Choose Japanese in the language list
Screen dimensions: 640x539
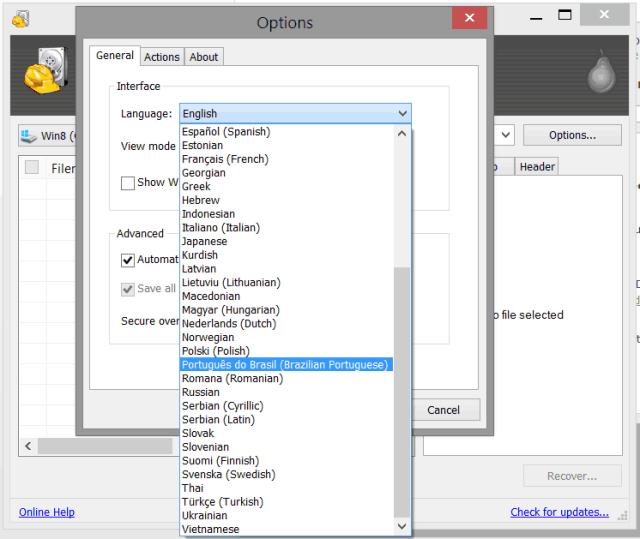pos(205,241)
